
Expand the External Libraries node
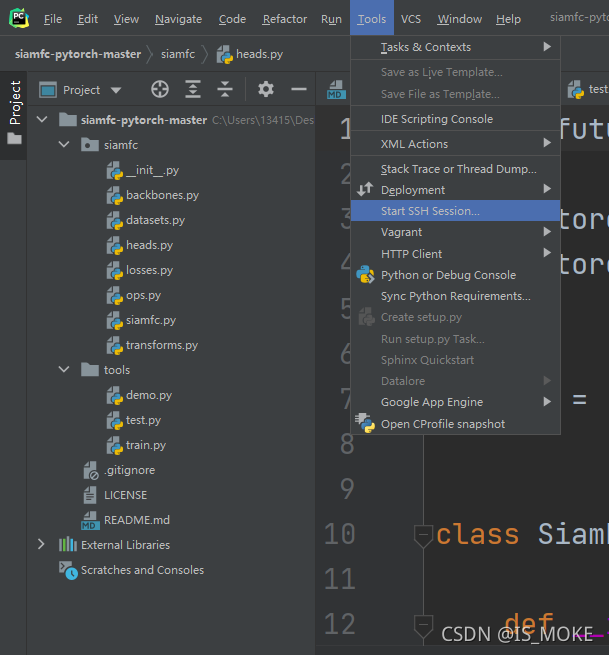click(41, 544)
